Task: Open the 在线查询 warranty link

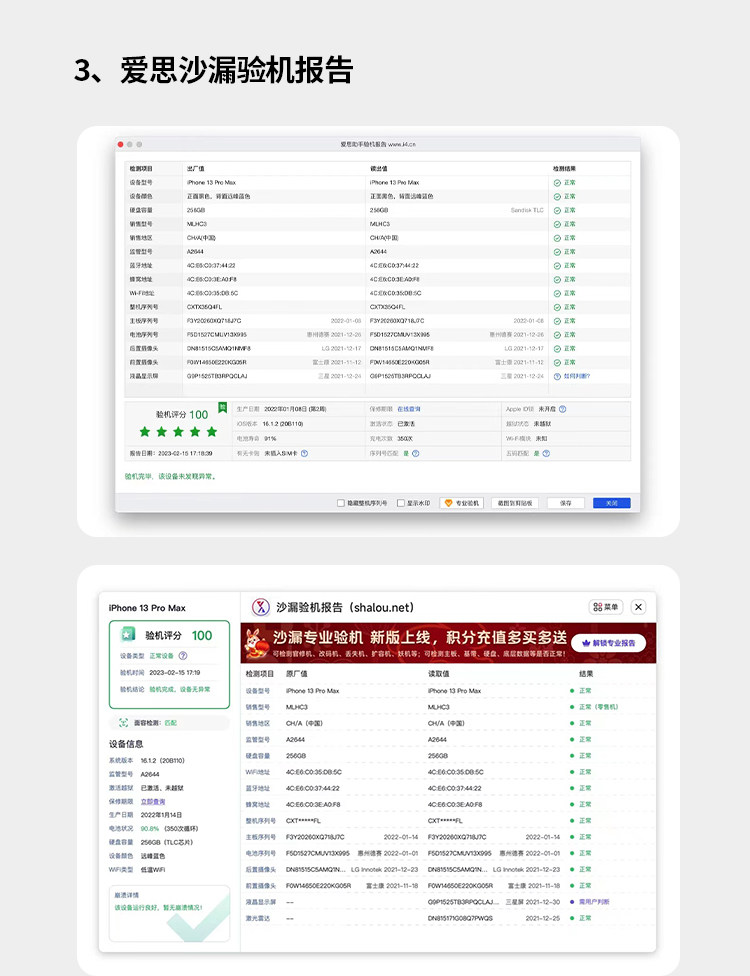Action: [x=409, y=409]
